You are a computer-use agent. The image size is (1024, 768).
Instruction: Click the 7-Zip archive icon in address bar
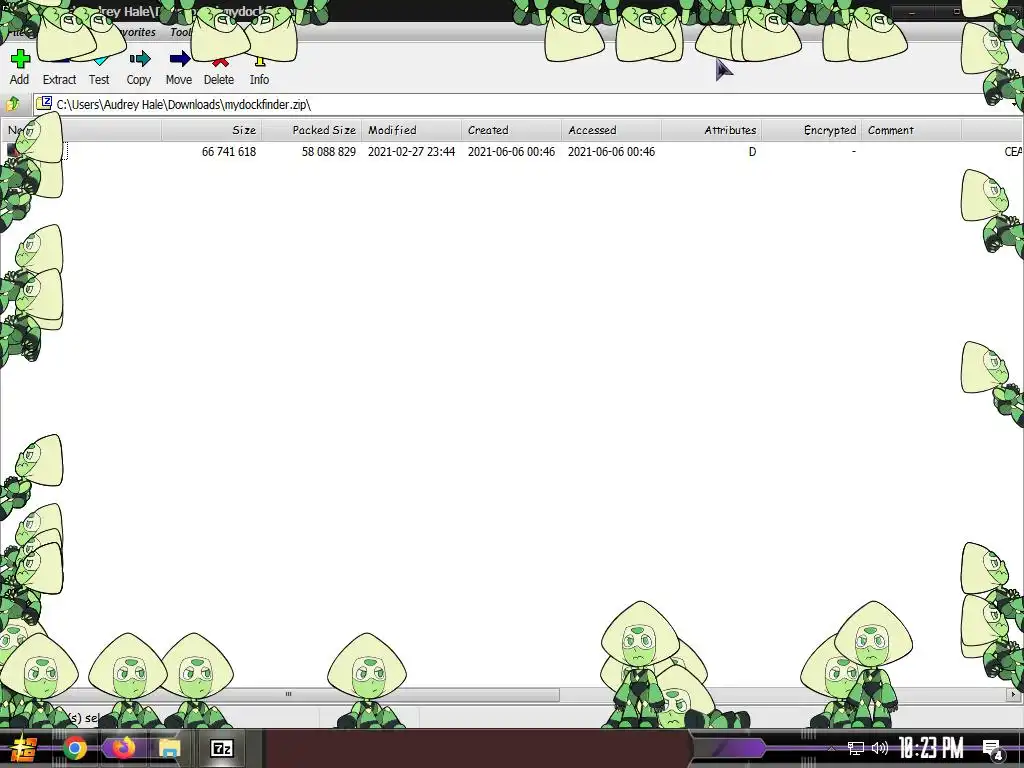pos(44,103)
